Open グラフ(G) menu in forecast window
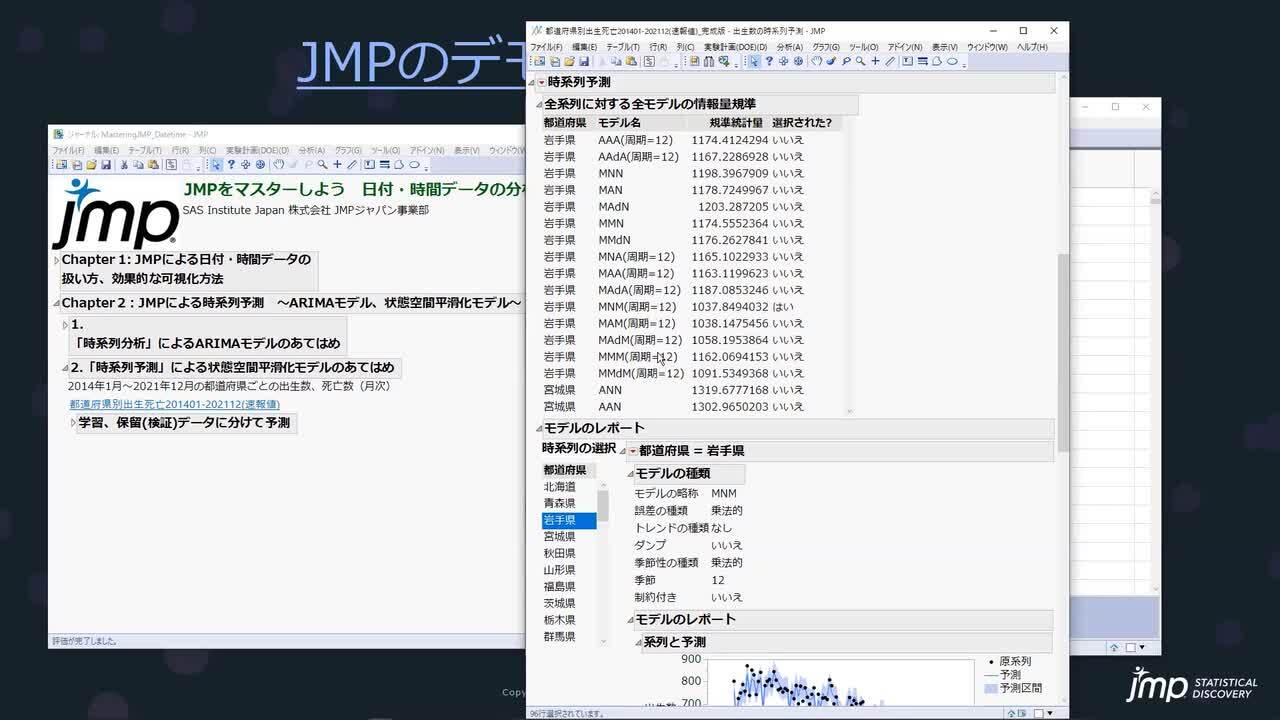 point(826,47)
